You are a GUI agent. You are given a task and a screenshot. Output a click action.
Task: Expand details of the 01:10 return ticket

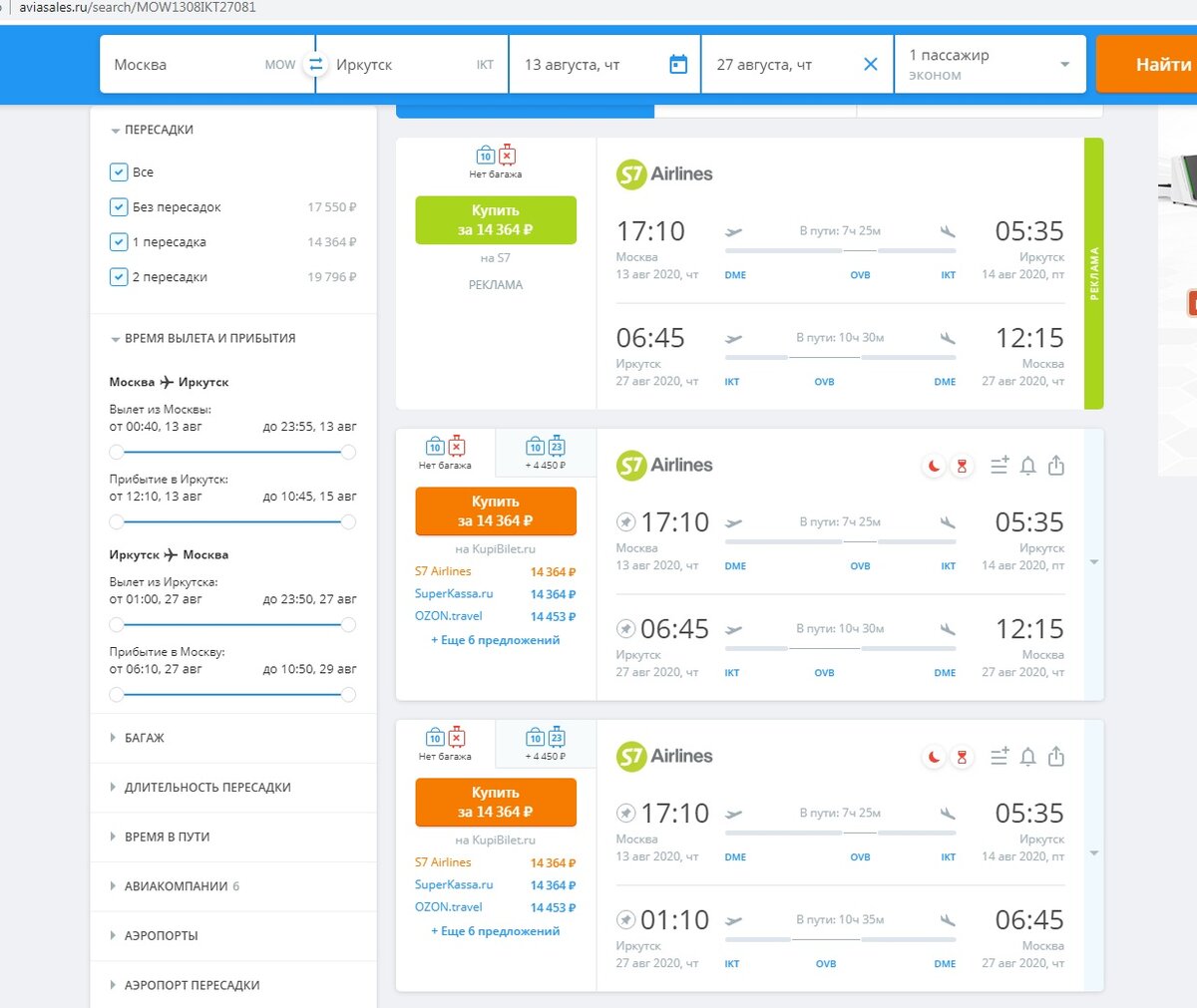click(1094, 854)
